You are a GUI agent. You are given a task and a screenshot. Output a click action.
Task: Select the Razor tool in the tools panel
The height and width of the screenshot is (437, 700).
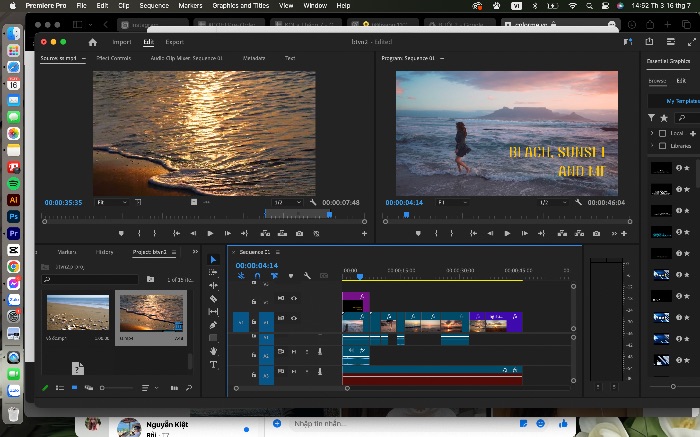[x=213, y=299]
